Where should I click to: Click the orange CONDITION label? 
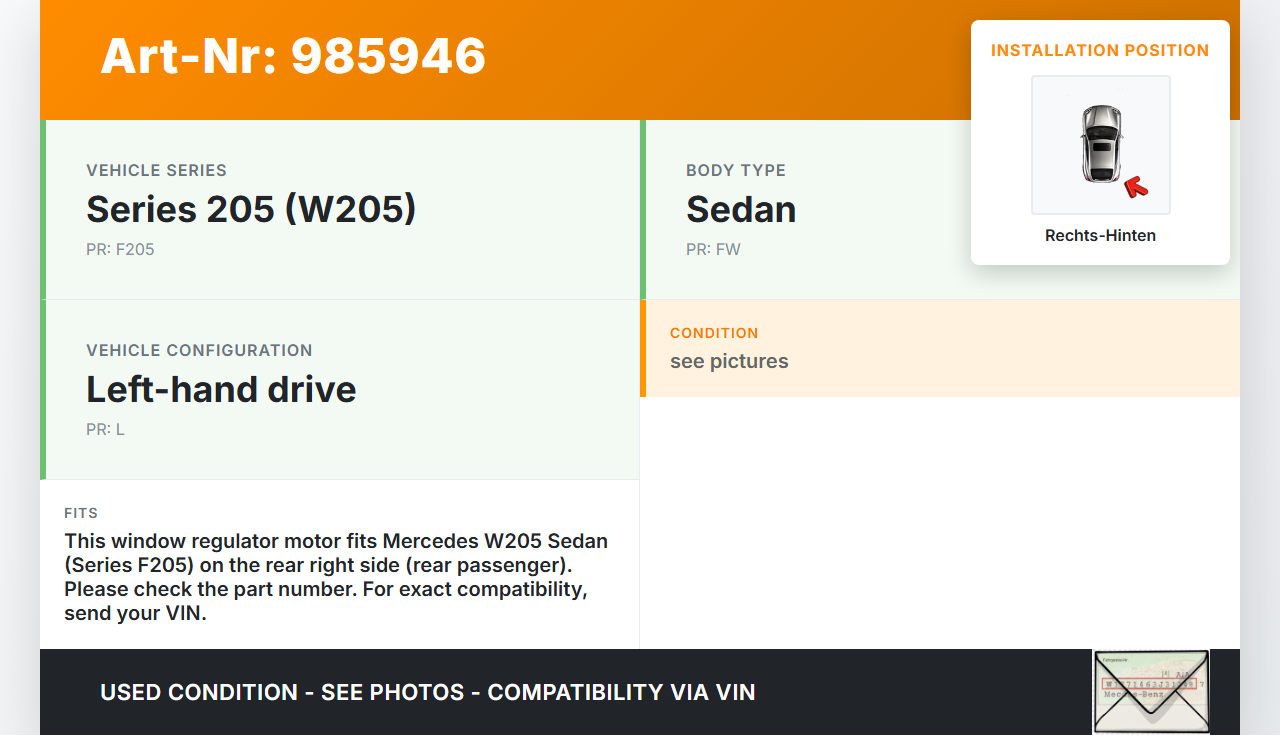[714, 333]
